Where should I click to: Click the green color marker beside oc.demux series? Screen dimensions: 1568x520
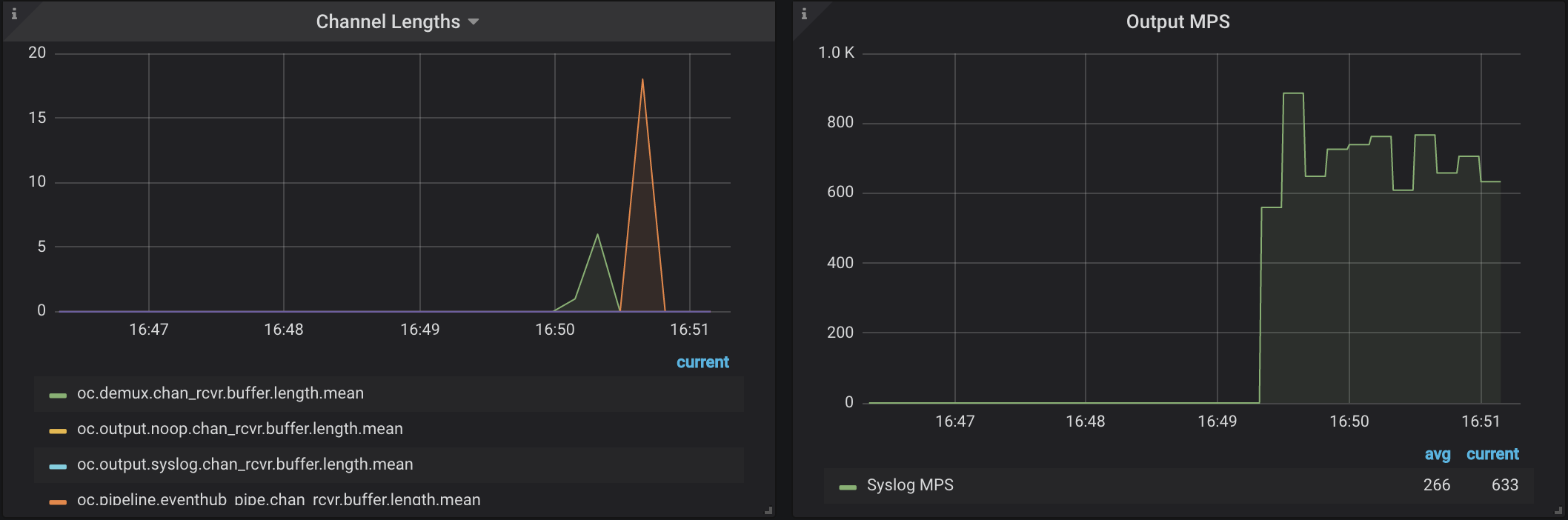58,395
